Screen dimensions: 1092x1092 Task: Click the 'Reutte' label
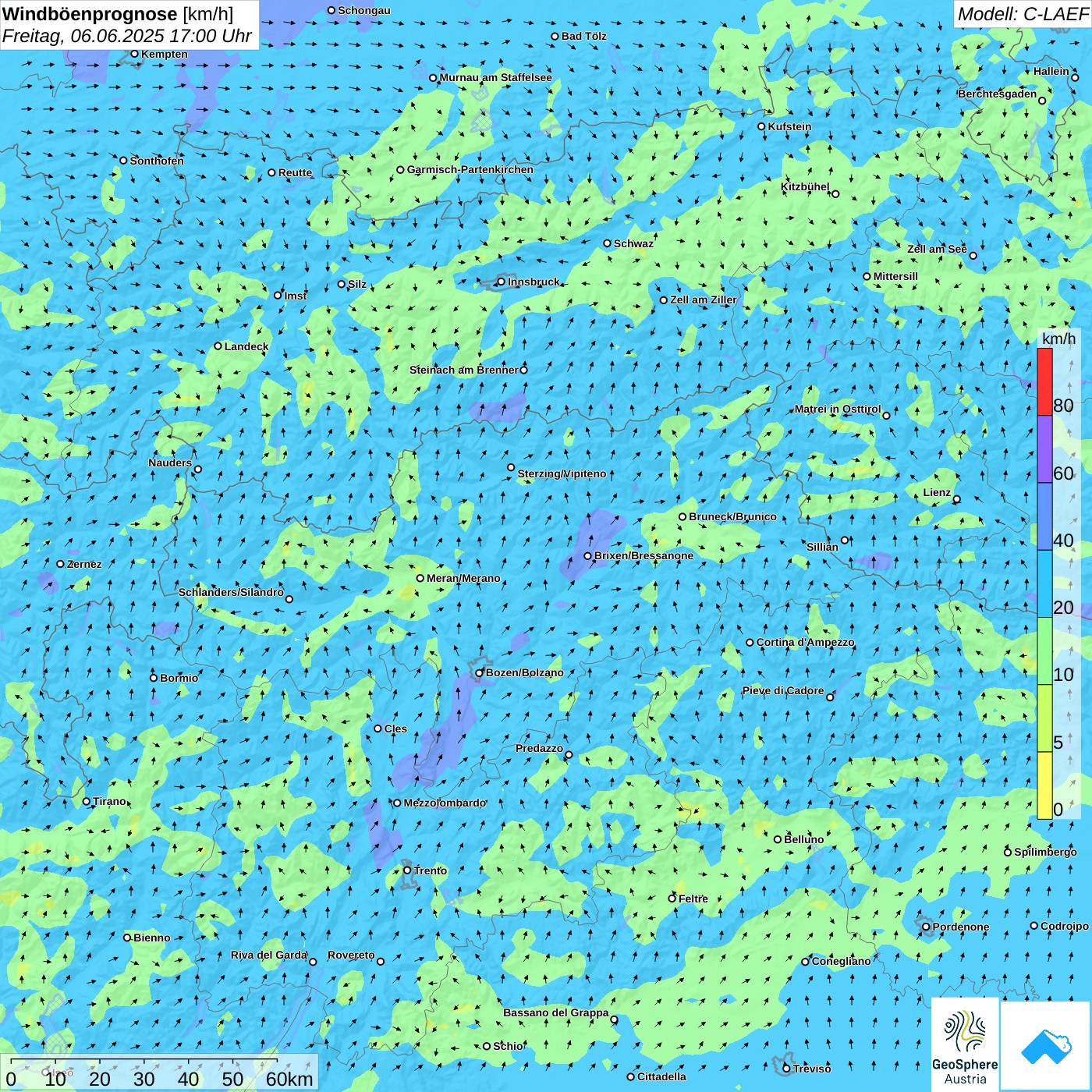295,172
